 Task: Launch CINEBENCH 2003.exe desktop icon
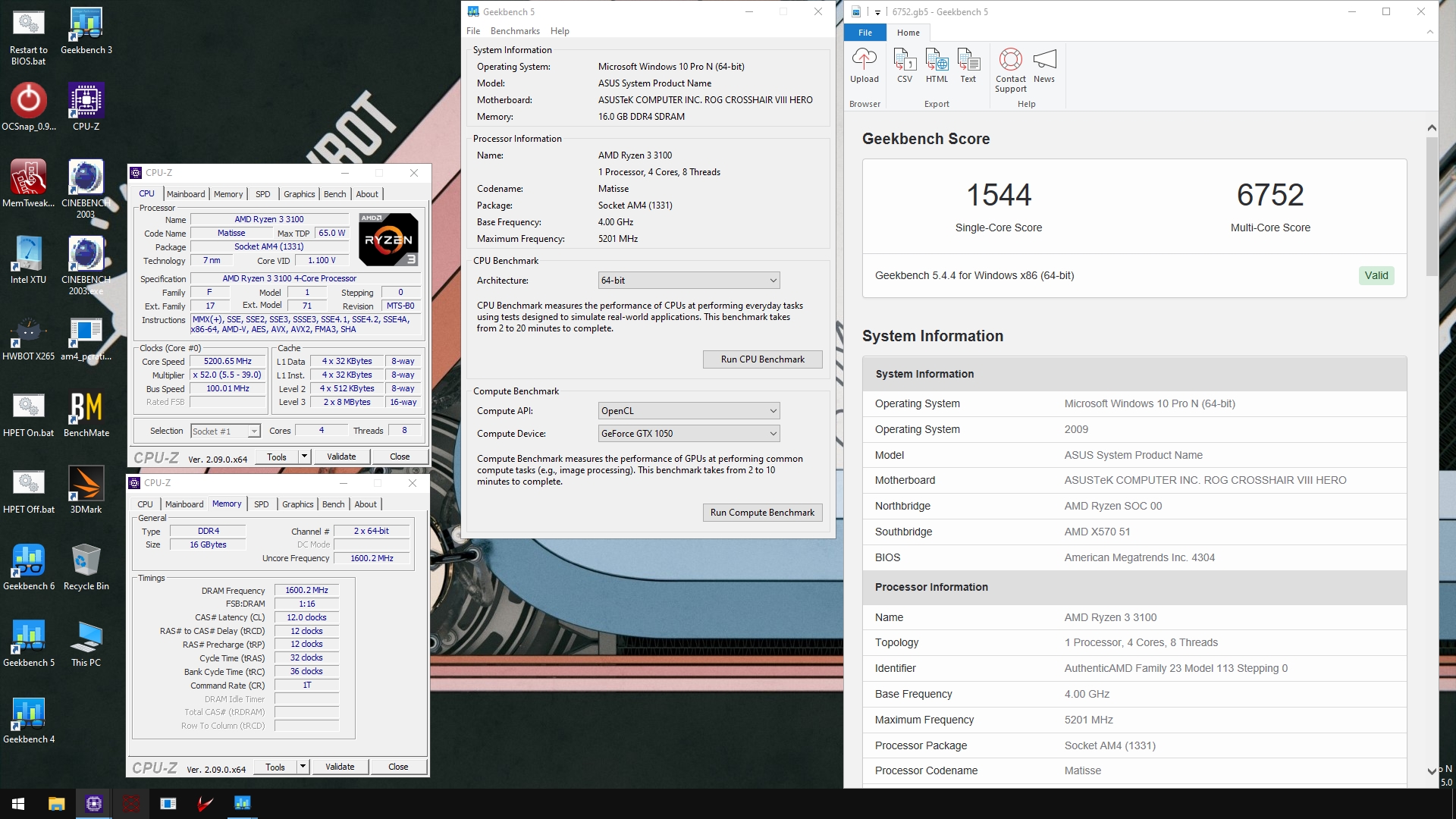tap(86, 265)
